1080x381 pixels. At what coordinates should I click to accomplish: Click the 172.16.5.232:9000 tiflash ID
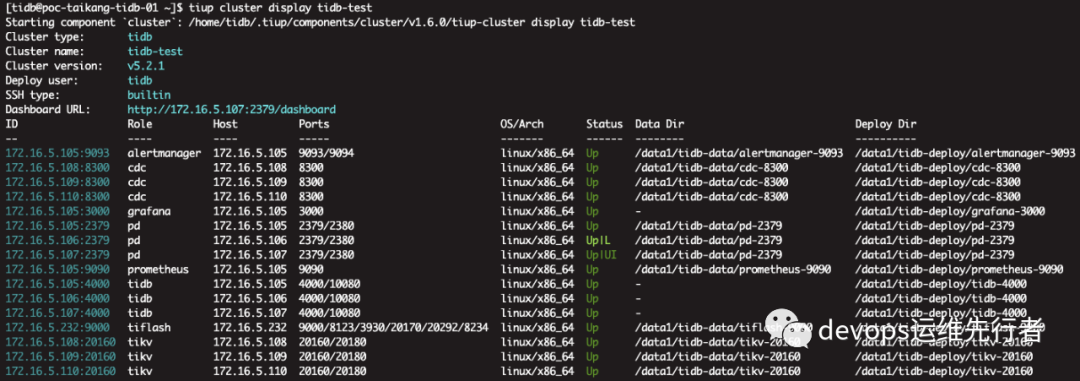[x=58, y=327]
